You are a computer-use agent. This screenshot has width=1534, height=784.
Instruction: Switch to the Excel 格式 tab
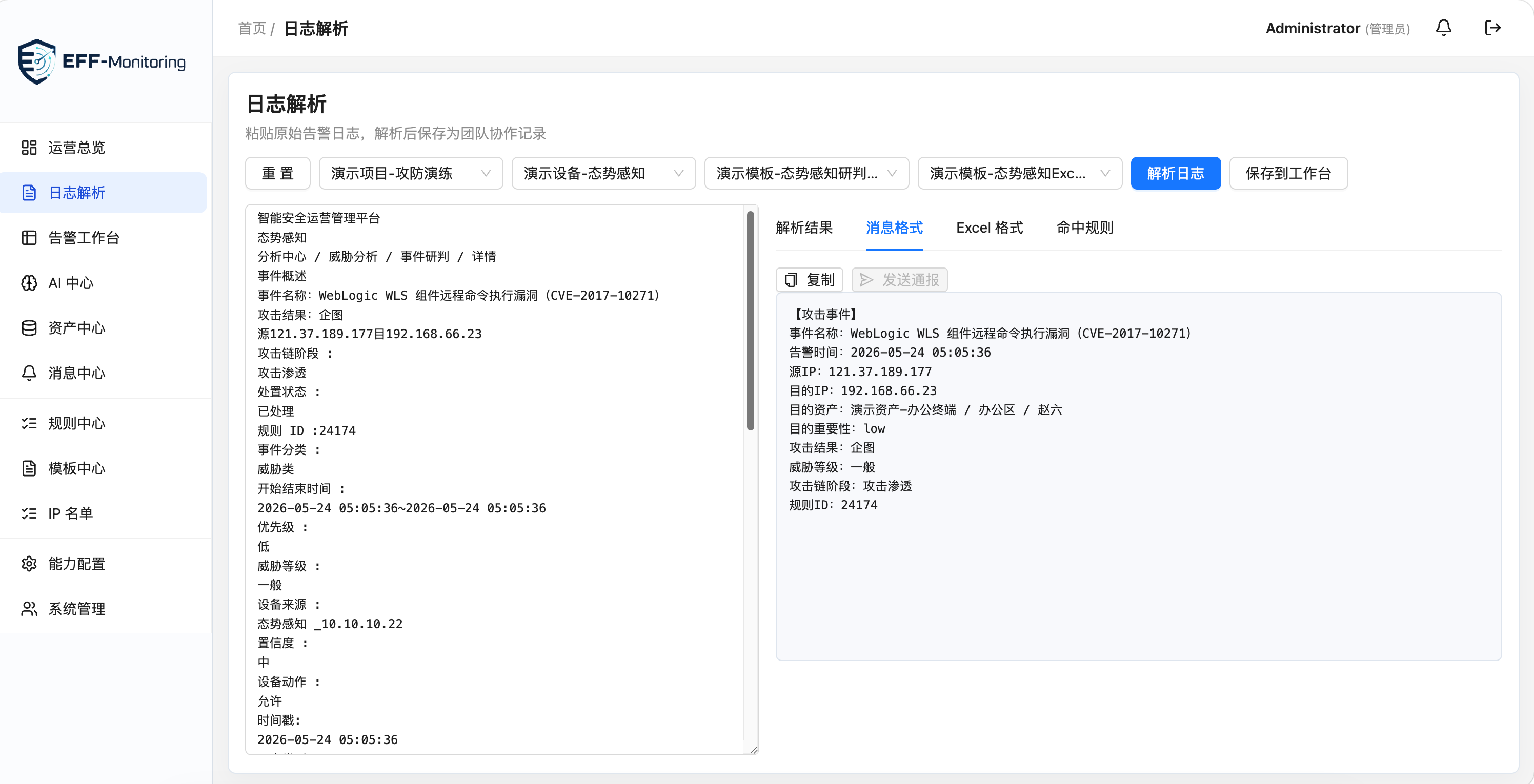pos(989,228)
